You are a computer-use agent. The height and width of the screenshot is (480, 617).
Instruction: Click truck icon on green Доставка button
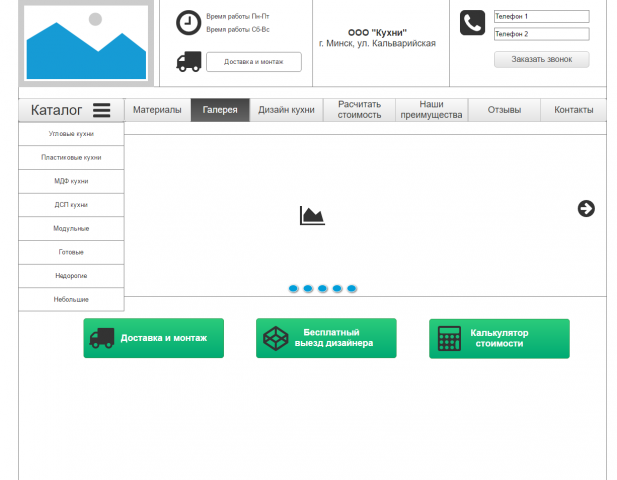102,338
